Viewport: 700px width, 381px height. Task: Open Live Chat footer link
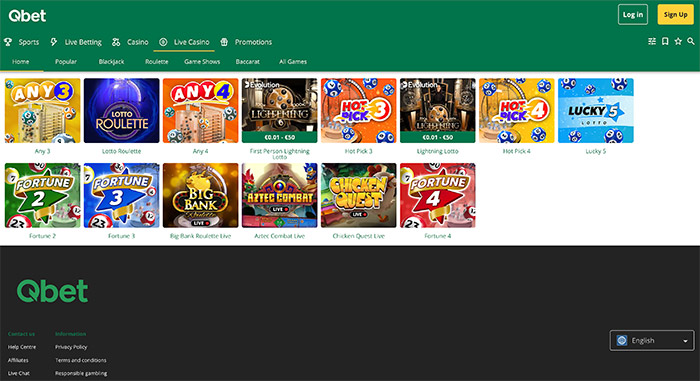(18, 373)
